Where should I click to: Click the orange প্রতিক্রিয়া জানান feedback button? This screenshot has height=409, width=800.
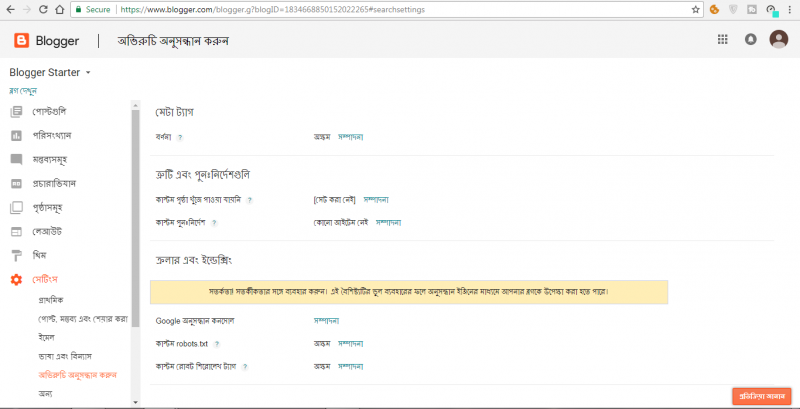762,396
